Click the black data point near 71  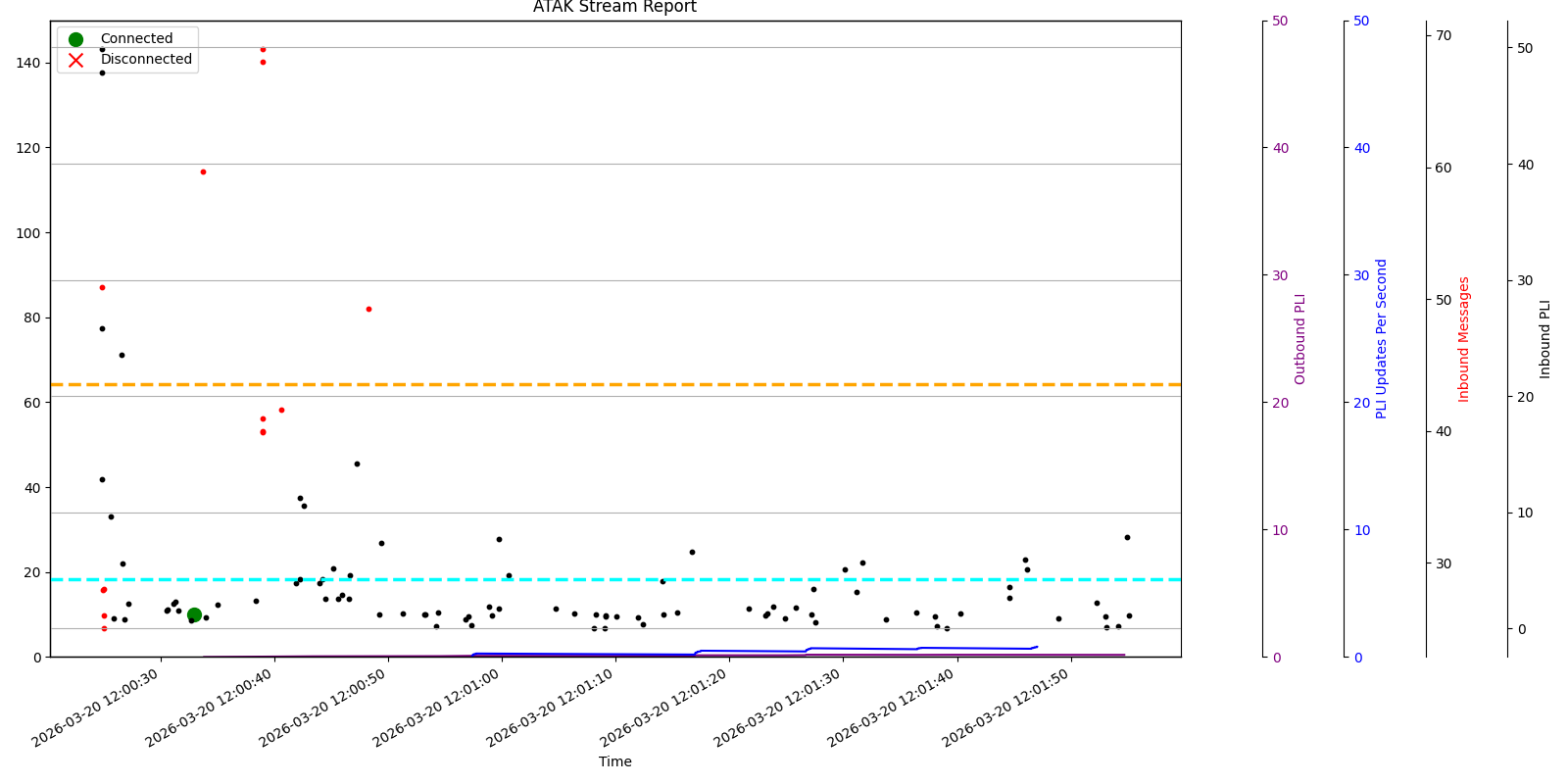122,355
